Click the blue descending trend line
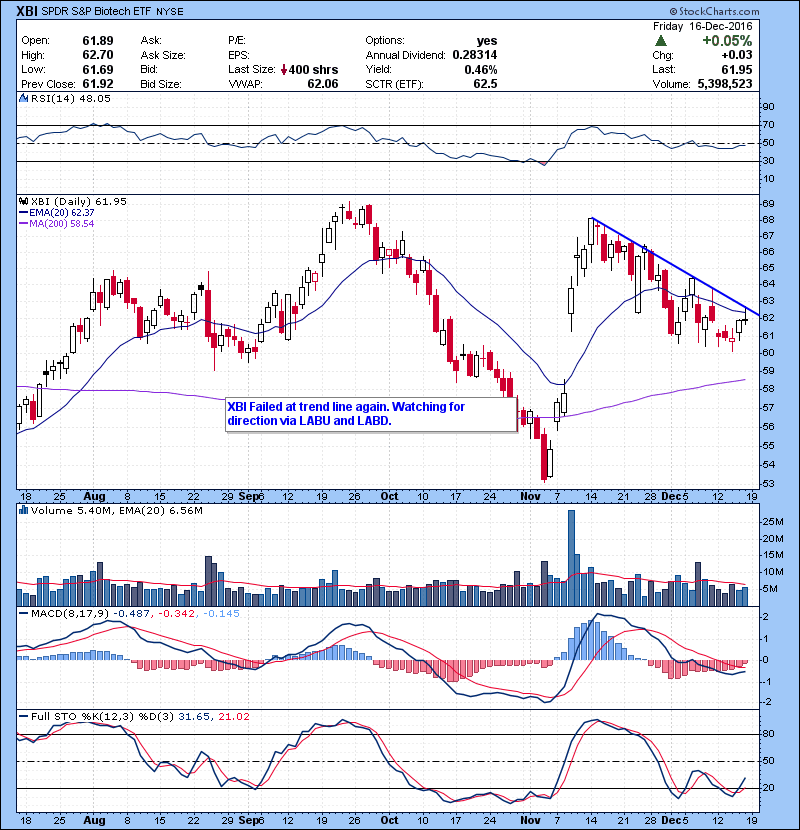 [676, 267]
